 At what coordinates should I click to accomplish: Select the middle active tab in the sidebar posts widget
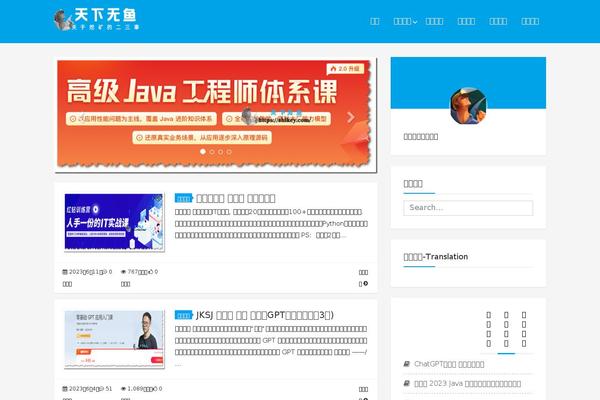click(x=506, y=330)
